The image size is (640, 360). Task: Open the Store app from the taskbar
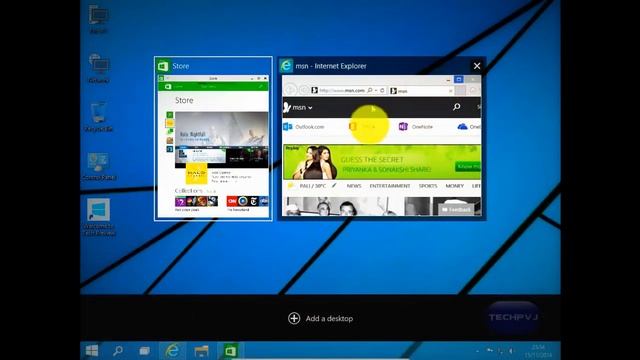pyautogui.click(x=231, y=351)
